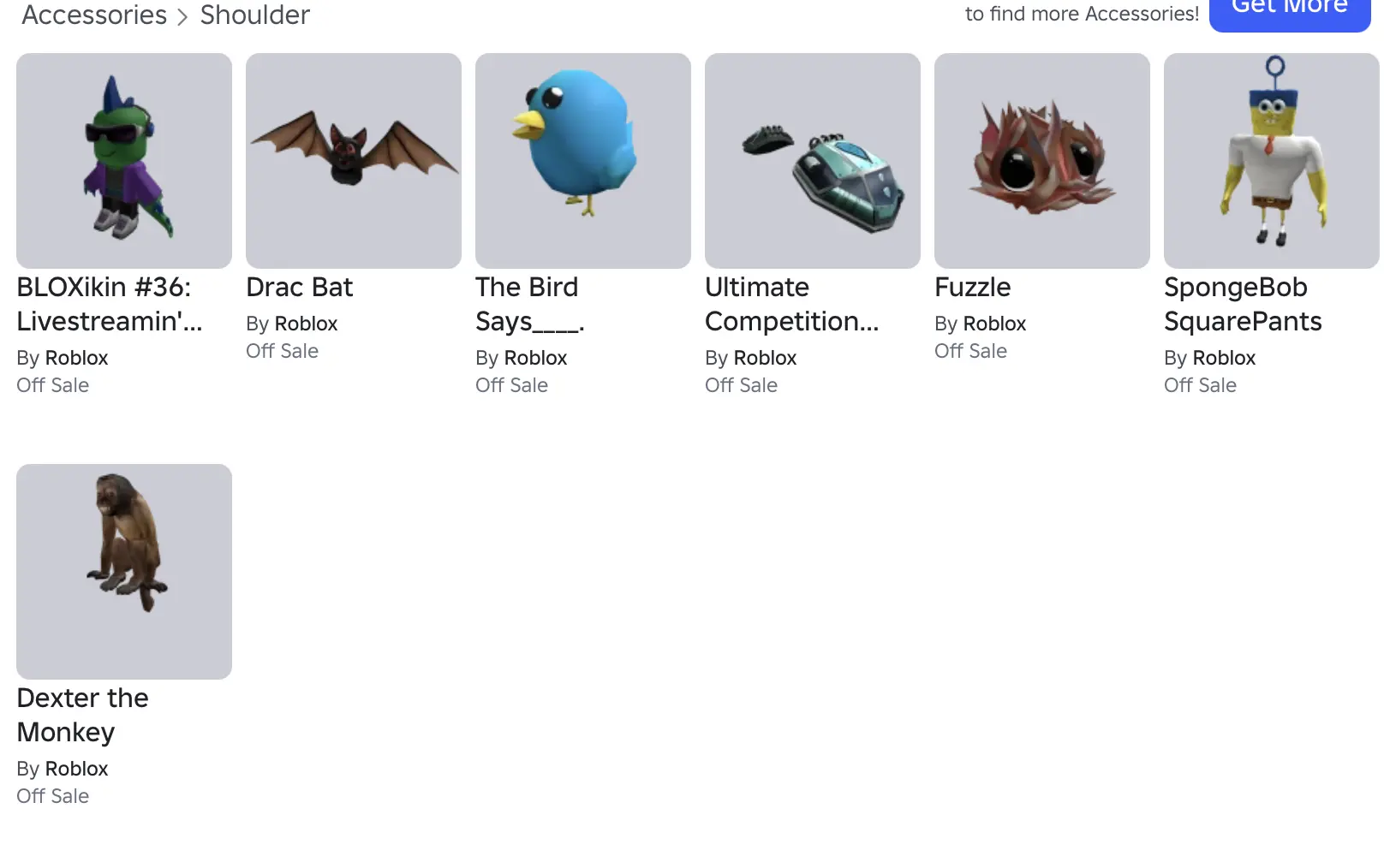The width and height of the screenshot is (1384, 868).
Task: Open the BLOXikin #36 Livestreamin' thumbnail
Action: pyautogui.click(x=124, y=161)
